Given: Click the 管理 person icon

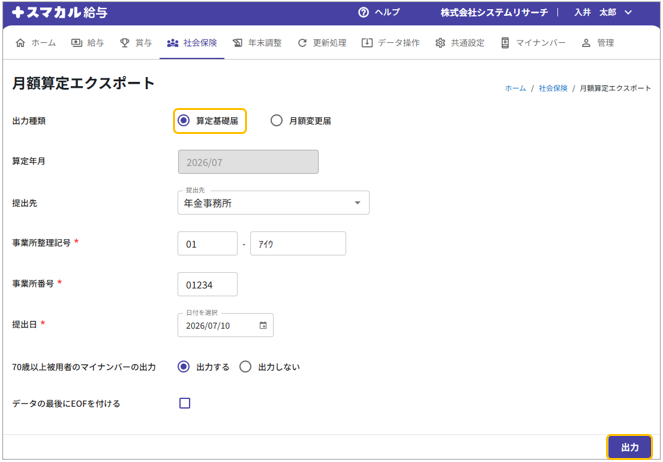Looking at the screenshot, I should (586, 43).
